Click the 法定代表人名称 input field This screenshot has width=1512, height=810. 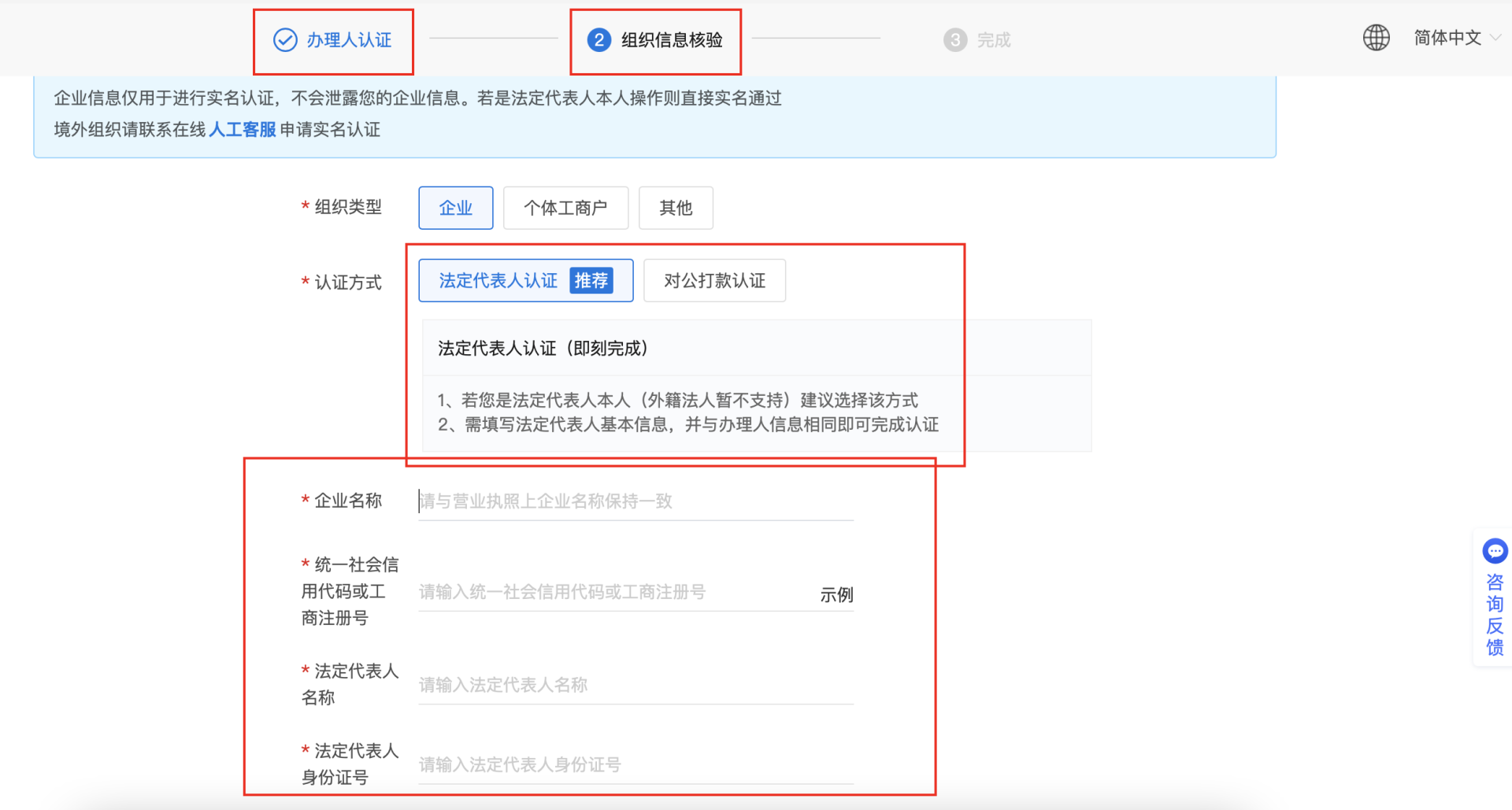[635, 685]
